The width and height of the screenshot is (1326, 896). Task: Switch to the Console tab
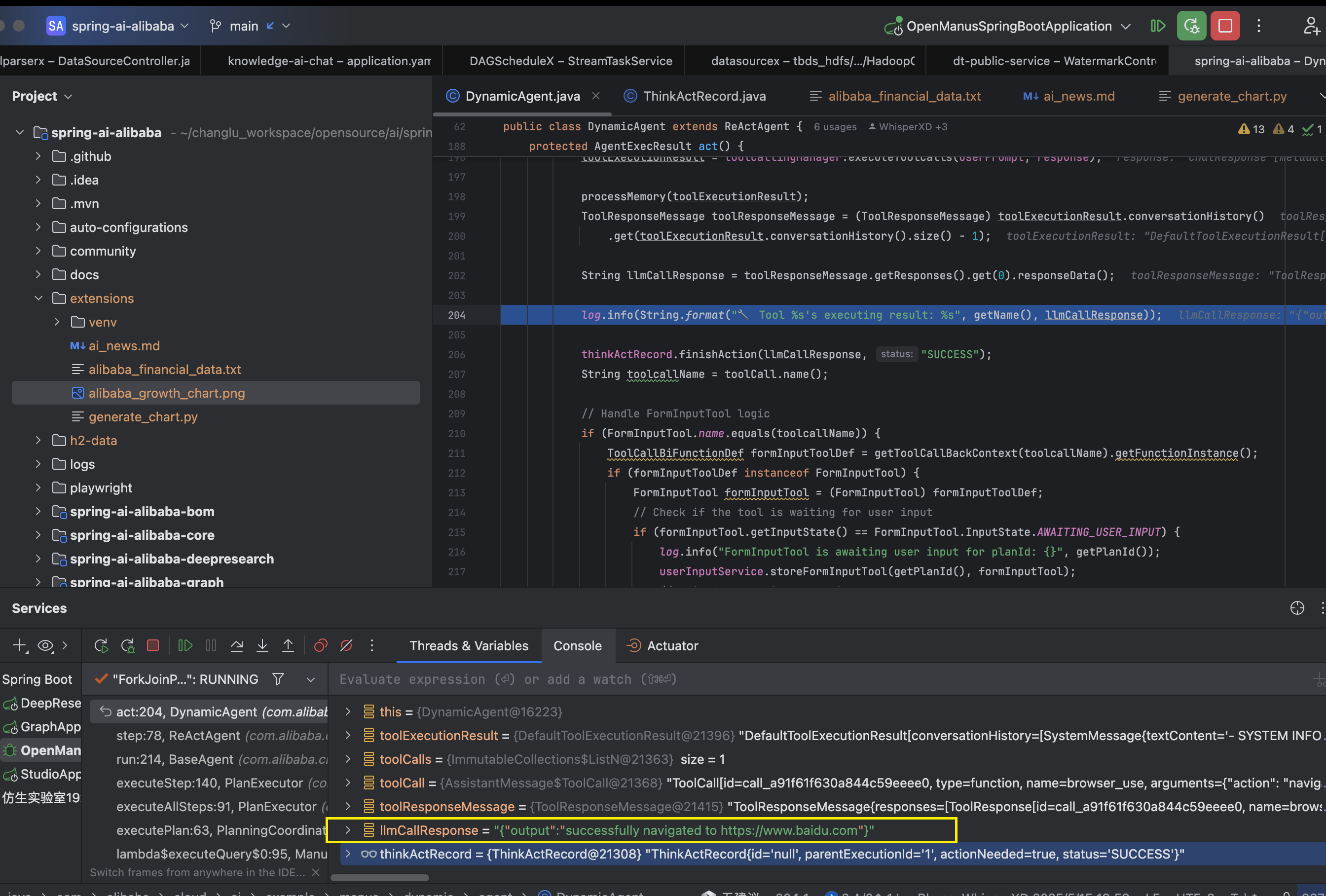(x=578, y=645)
